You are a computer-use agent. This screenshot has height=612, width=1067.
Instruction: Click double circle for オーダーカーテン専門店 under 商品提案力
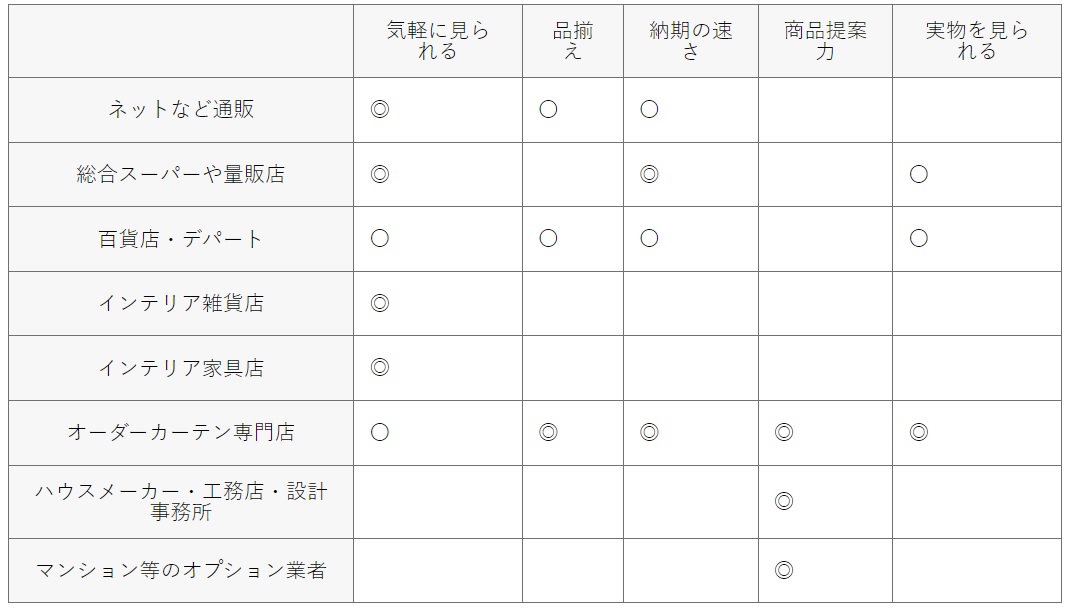point(784,432)
